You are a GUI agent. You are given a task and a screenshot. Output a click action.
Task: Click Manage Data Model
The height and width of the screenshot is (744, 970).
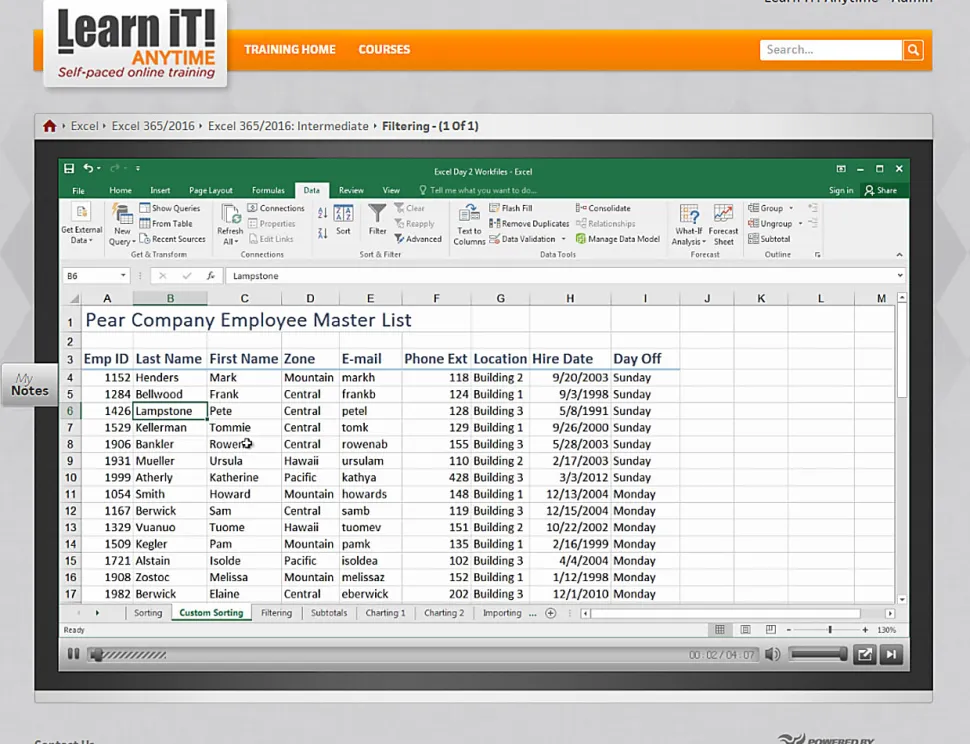pyautogui.click(x=617, y=239)
